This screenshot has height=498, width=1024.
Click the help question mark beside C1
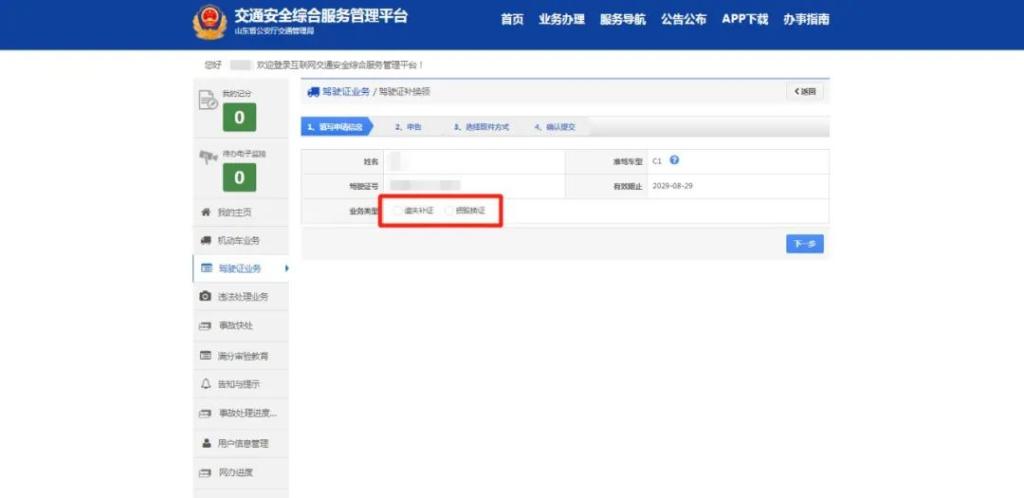click(675, 160)
